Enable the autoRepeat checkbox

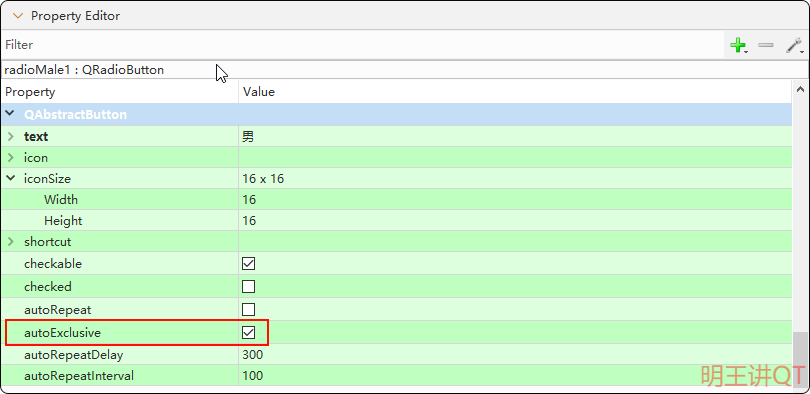click(248, 309)
